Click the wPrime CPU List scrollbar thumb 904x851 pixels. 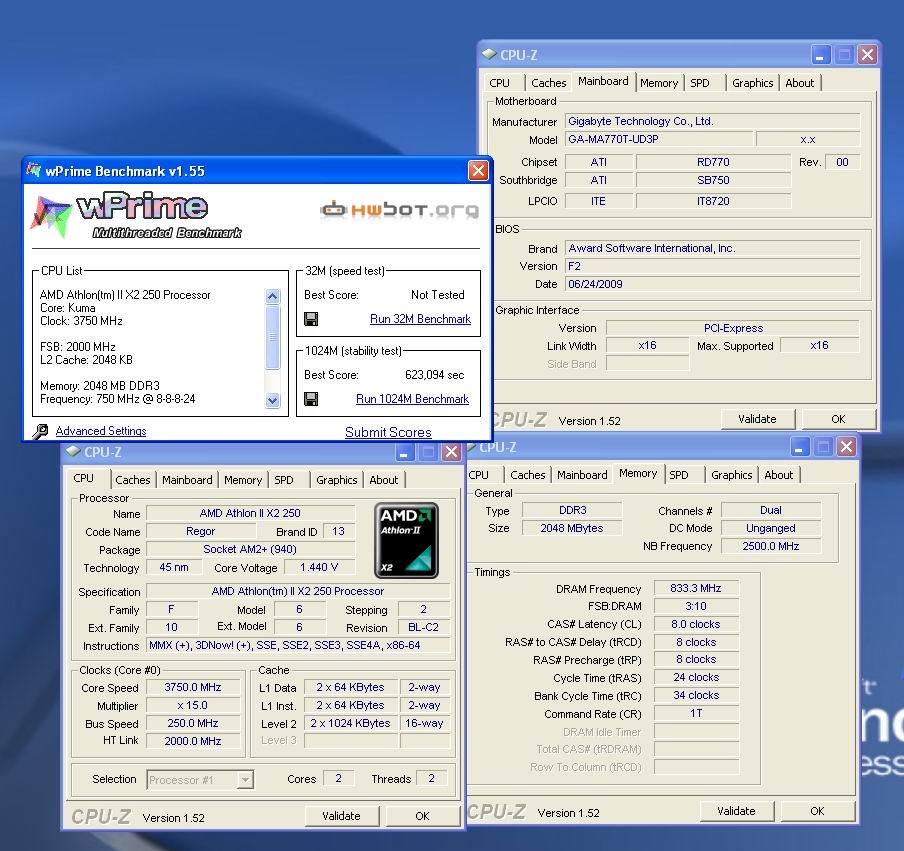(x=273, y=337)
